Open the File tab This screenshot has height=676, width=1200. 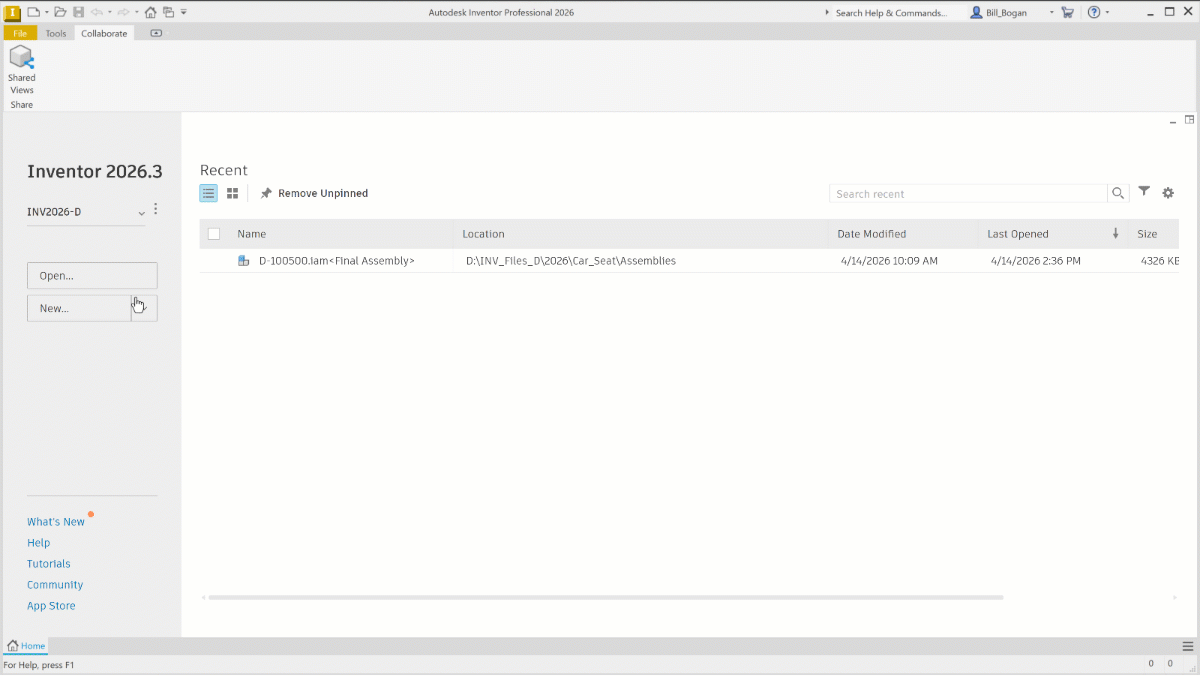(x=20, y=33)
